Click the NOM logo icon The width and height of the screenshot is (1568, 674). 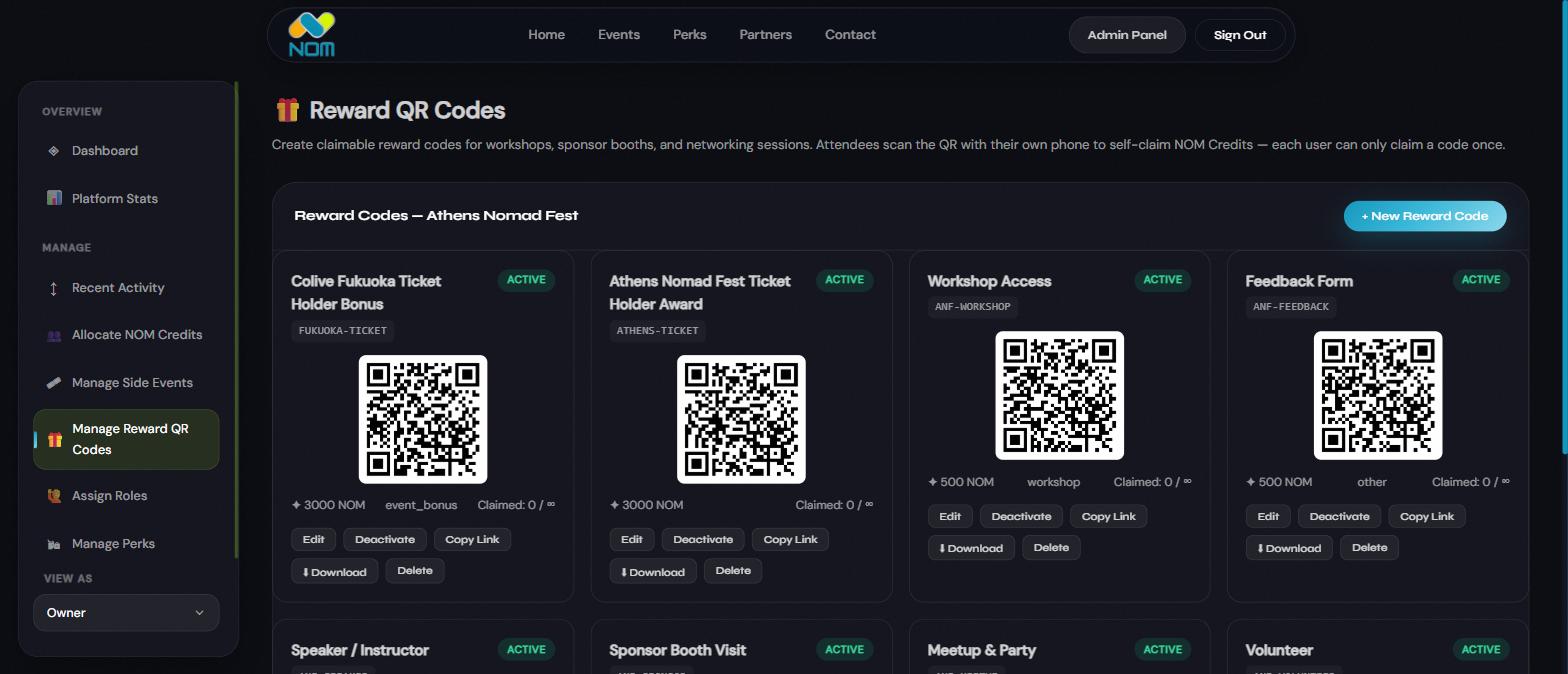pyautogui.click(x=311, y=34)
